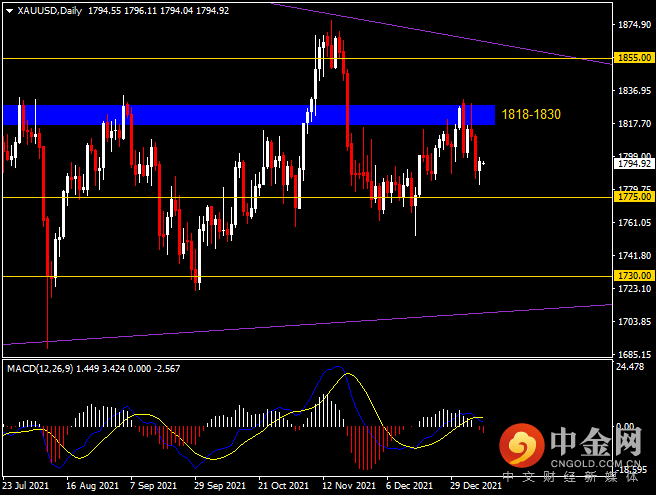
Task: Click the 1703.85 price scale value
Action: point(635,321)
